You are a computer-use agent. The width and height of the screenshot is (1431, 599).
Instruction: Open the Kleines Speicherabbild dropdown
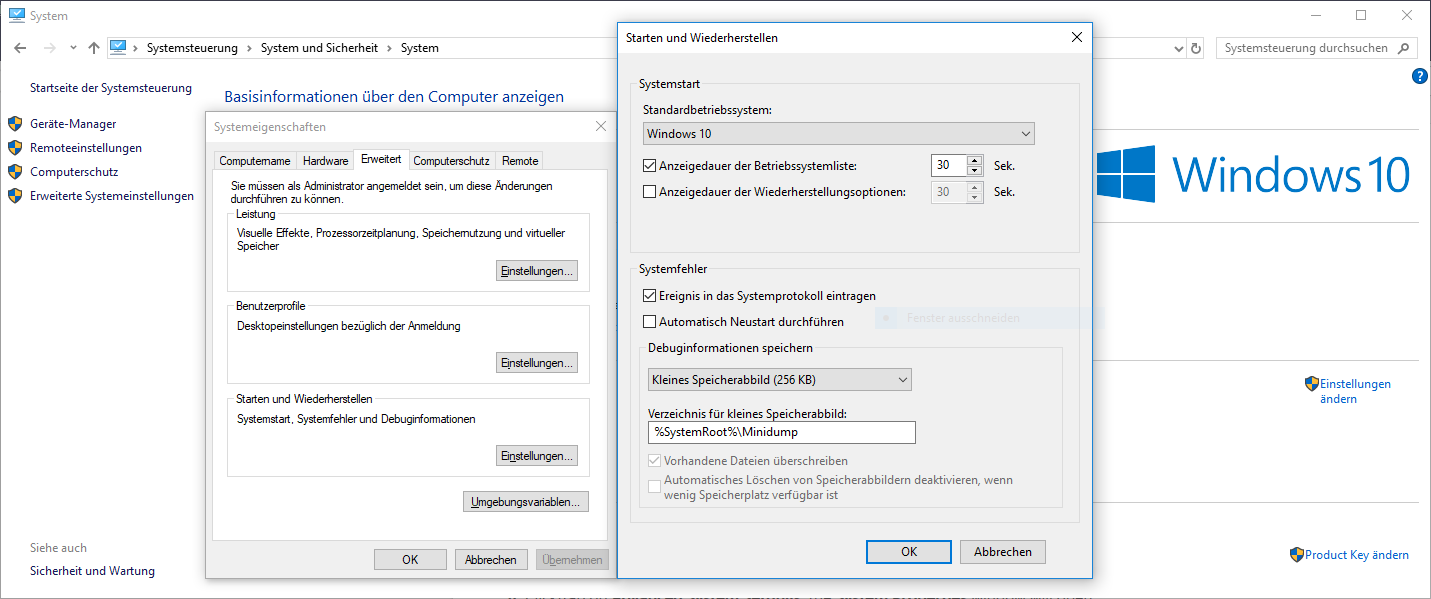(x=780, y=380)
